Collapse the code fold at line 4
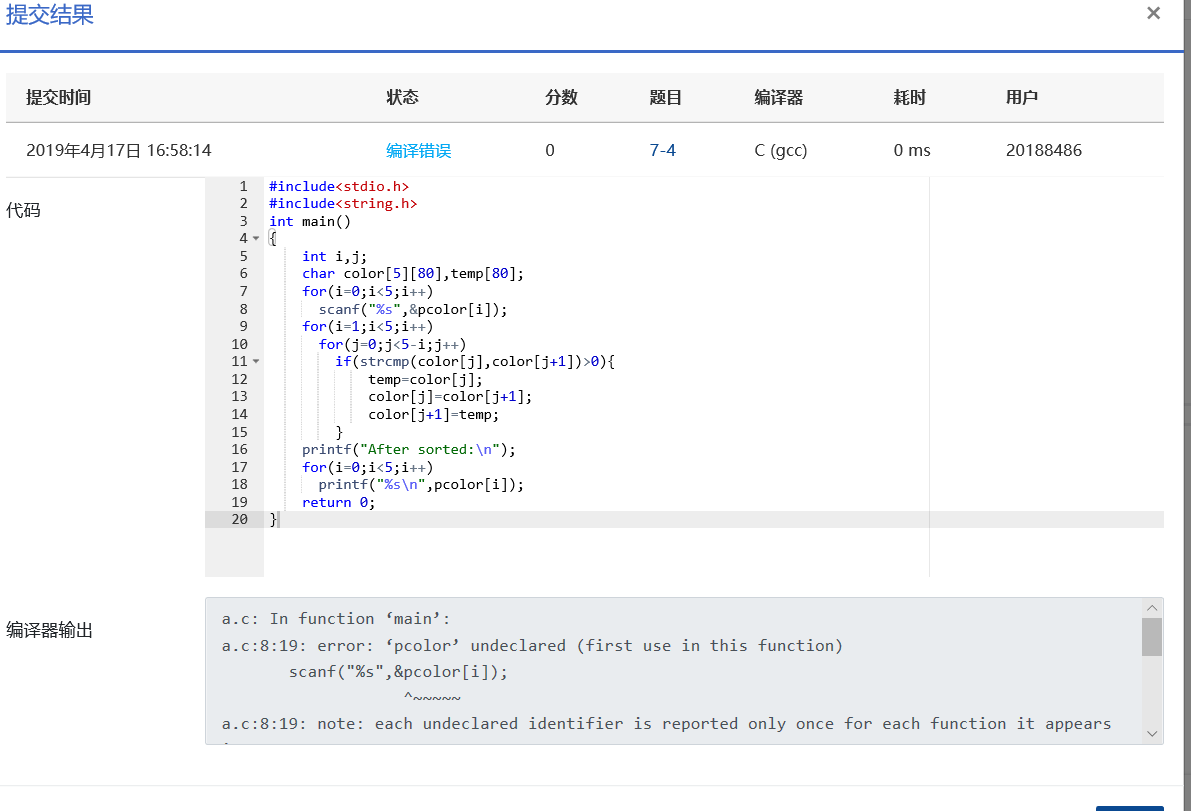This screenshot has width=1191, height=811. tap(256, 239)
